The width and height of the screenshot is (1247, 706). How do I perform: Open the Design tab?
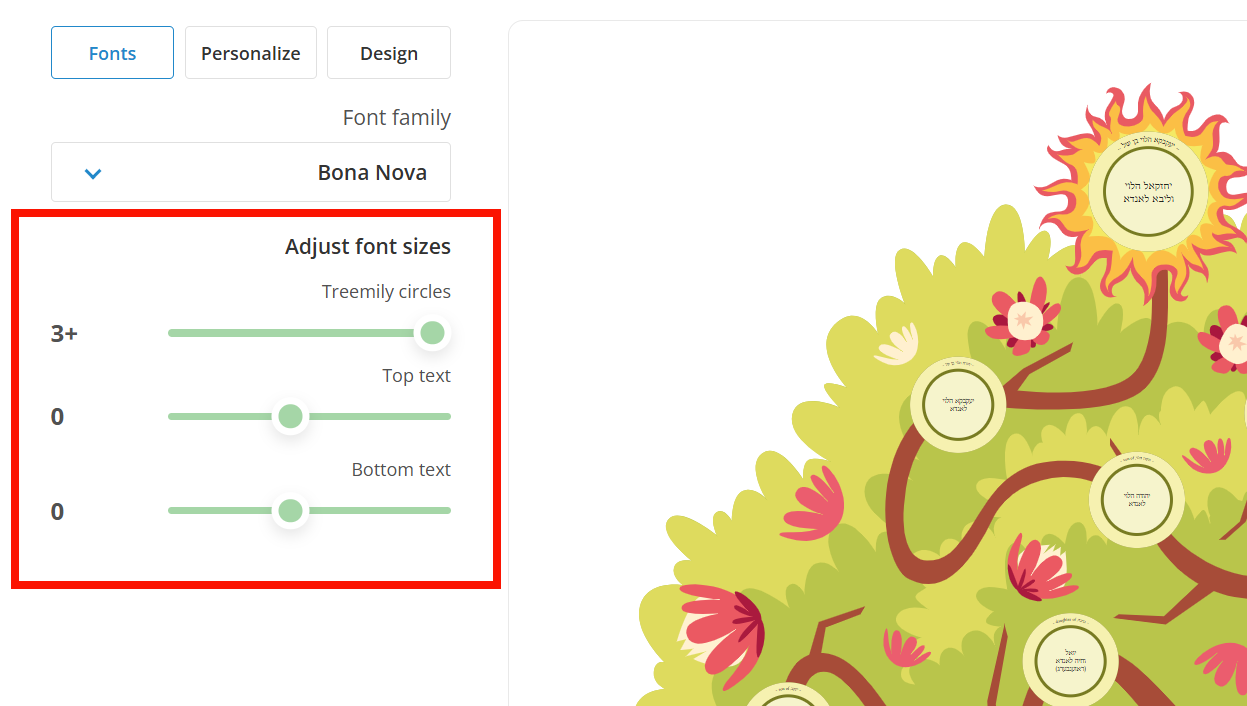(x=388, y=53)
